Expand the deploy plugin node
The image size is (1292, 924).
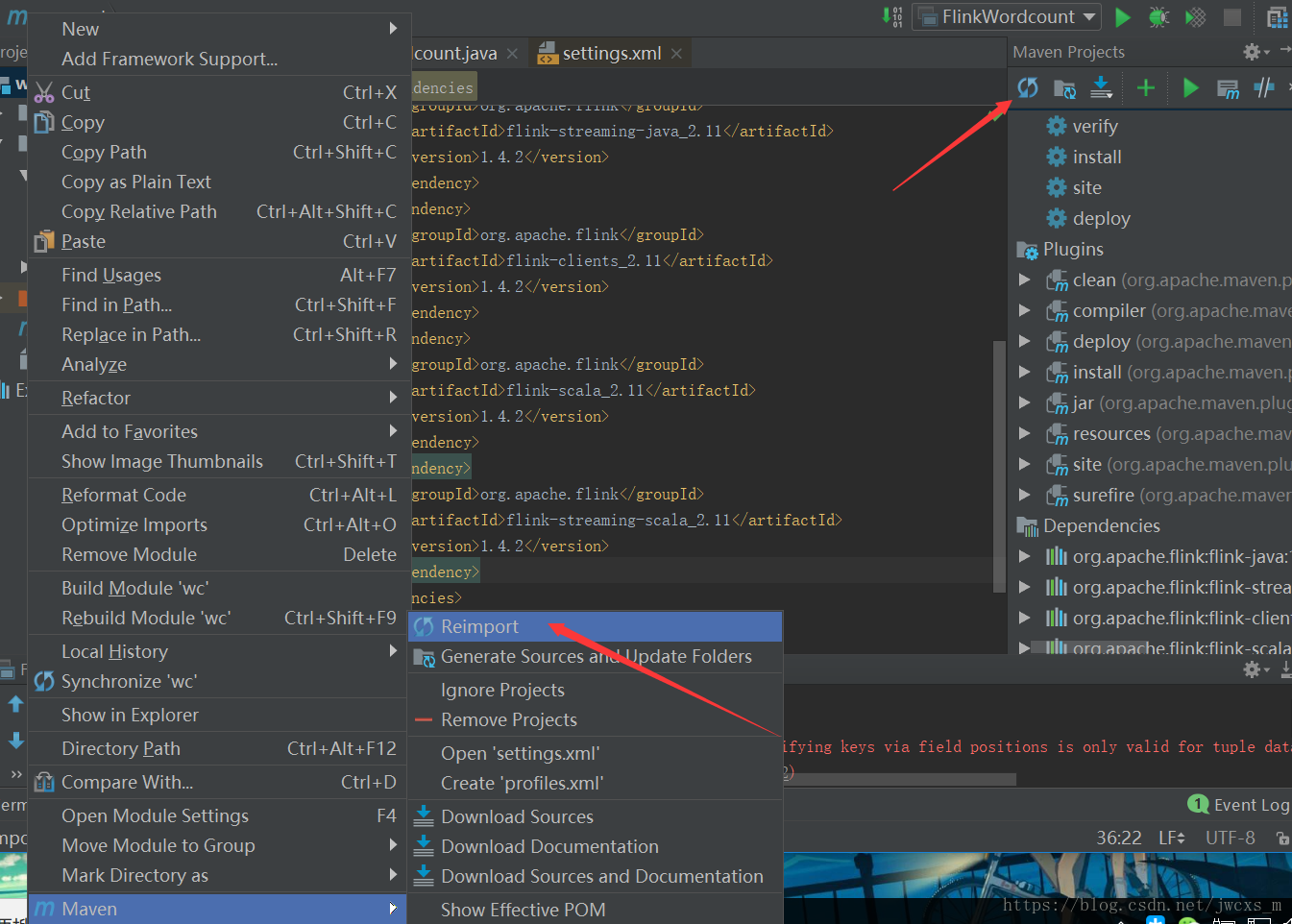(x=1024, y=341)
